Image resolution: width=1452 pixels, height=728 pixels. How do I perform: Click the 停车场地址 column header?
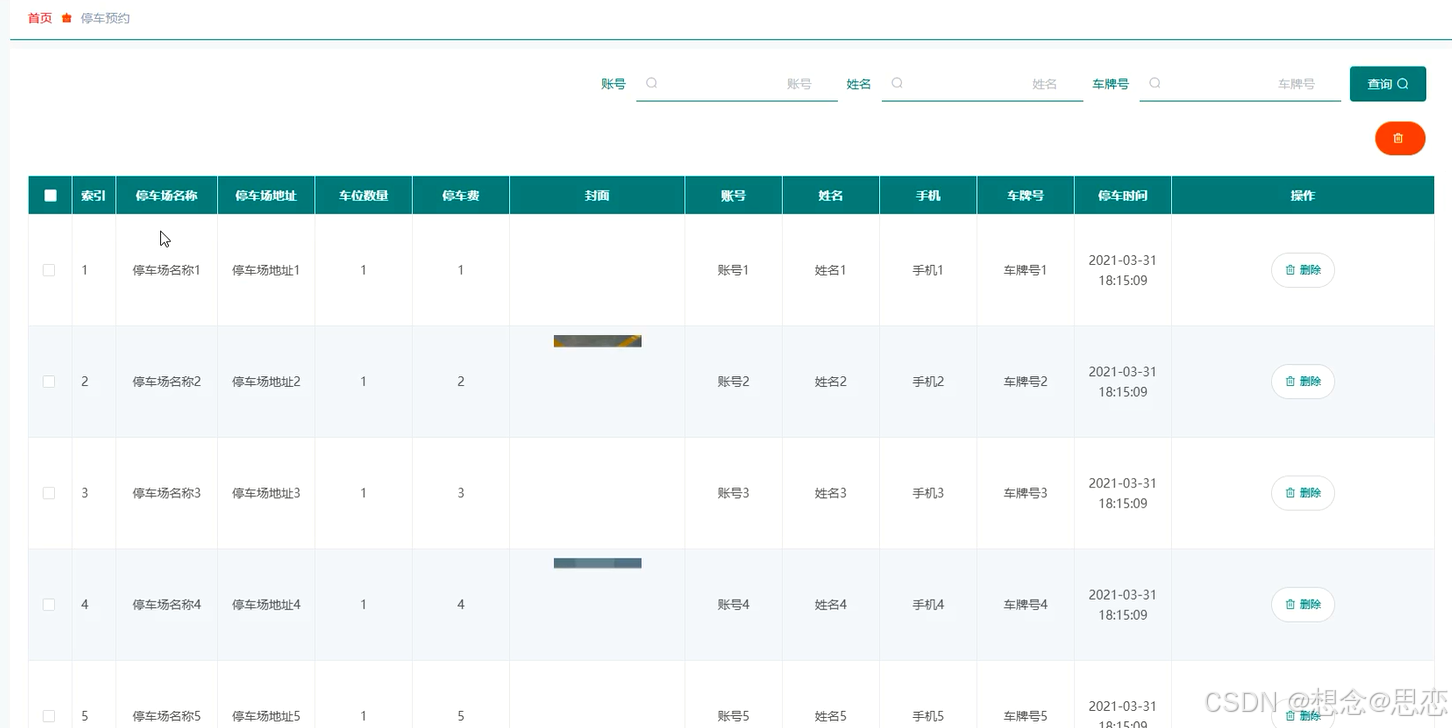click(x=266, y=196)
